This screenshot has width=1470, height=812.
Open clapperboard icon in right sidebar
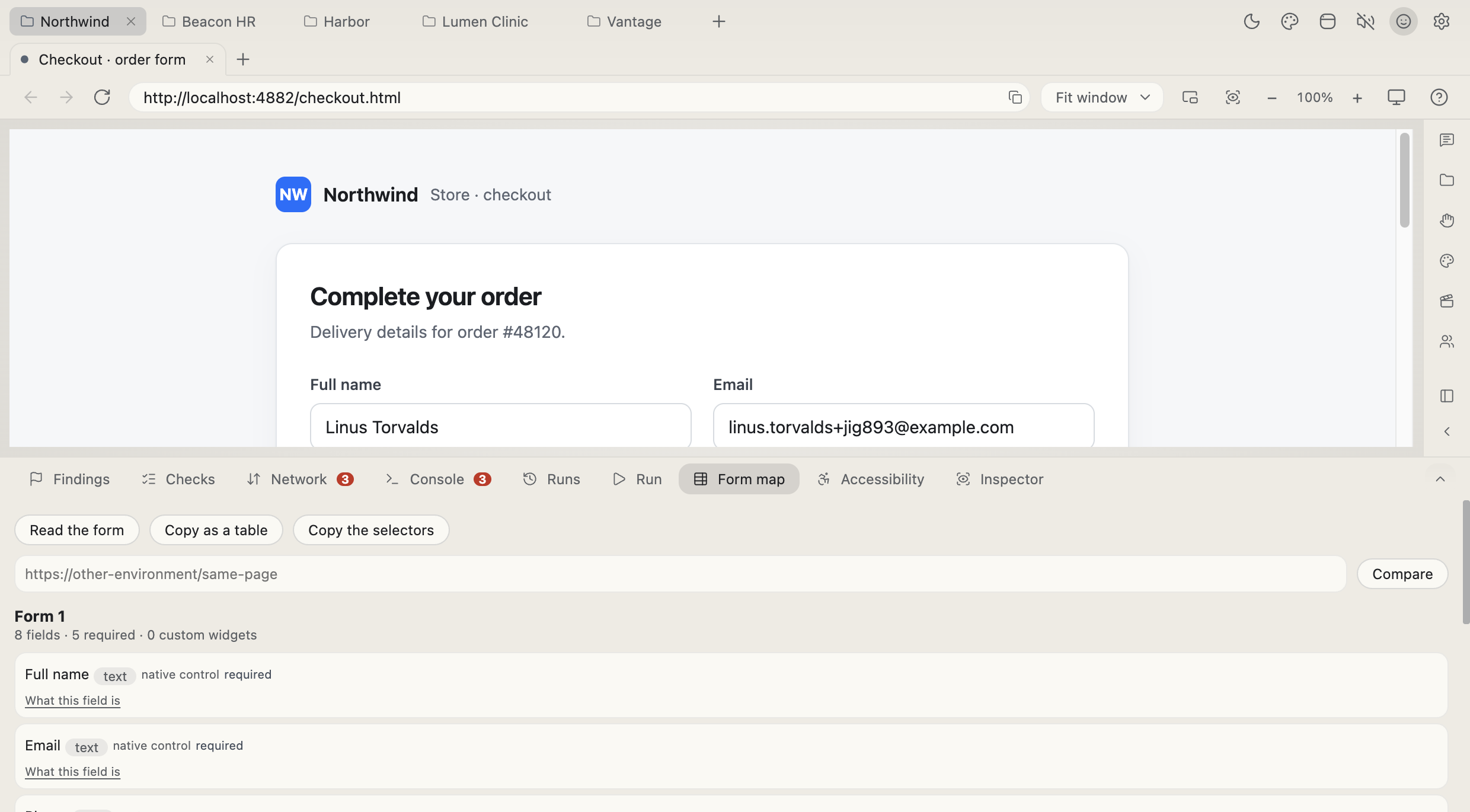1446,301
